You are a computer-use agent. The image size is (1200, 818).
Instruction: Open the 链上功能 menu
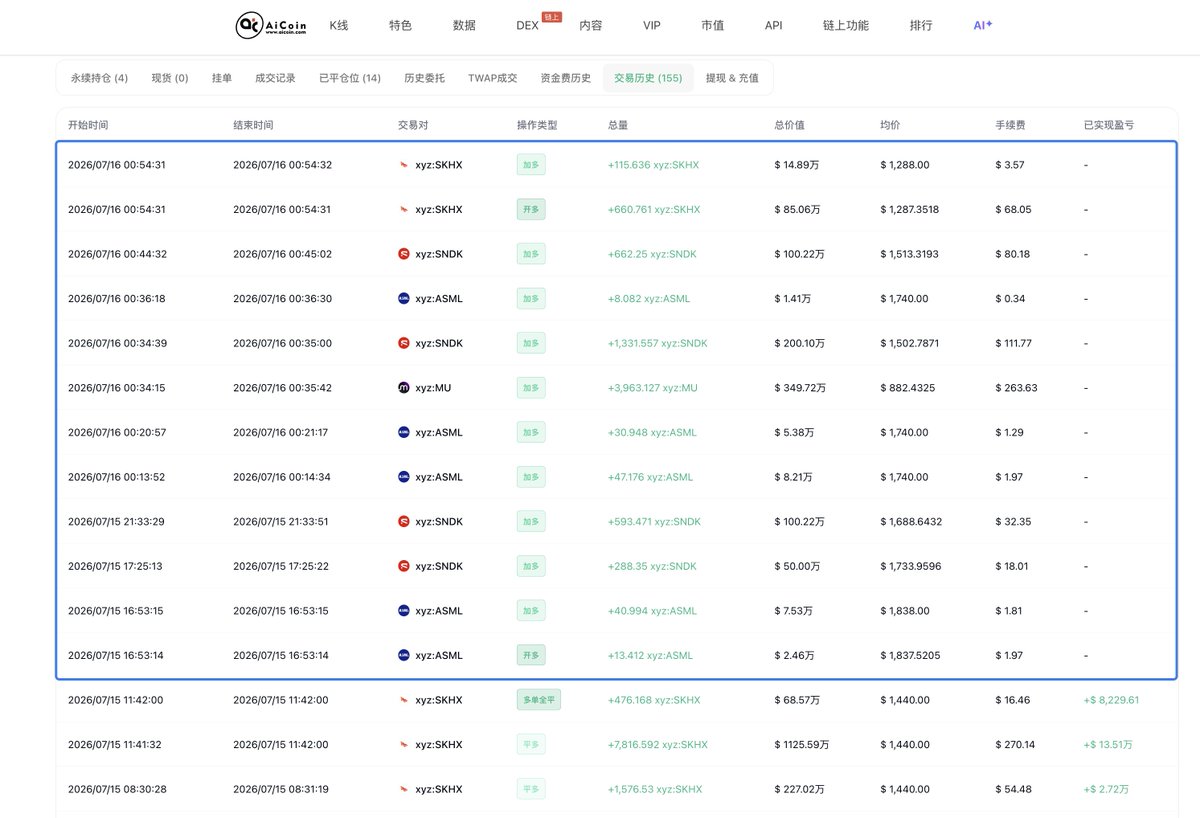pyautogui.click(x=846, y=25)
